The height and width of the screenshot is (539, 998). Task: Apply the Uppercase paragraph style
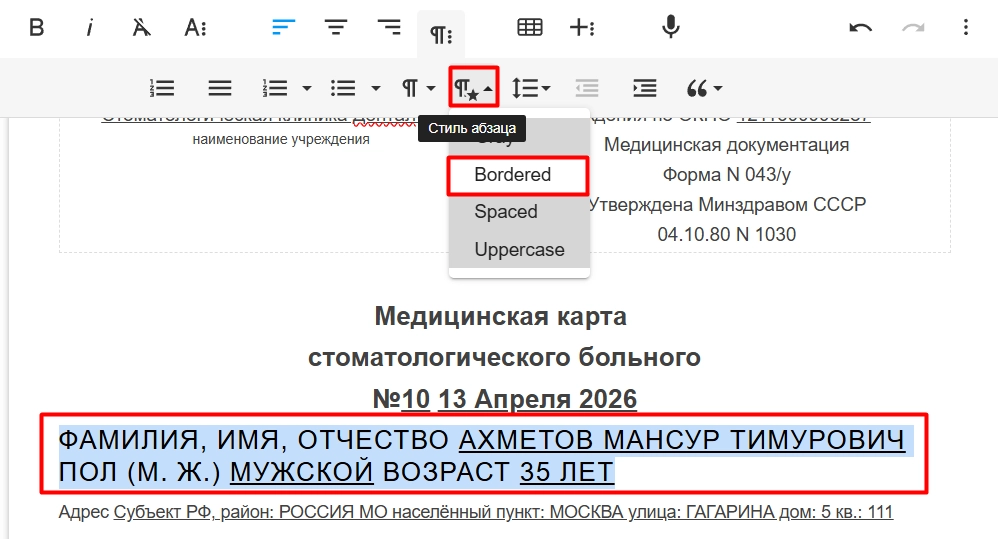tap(519, 250)
